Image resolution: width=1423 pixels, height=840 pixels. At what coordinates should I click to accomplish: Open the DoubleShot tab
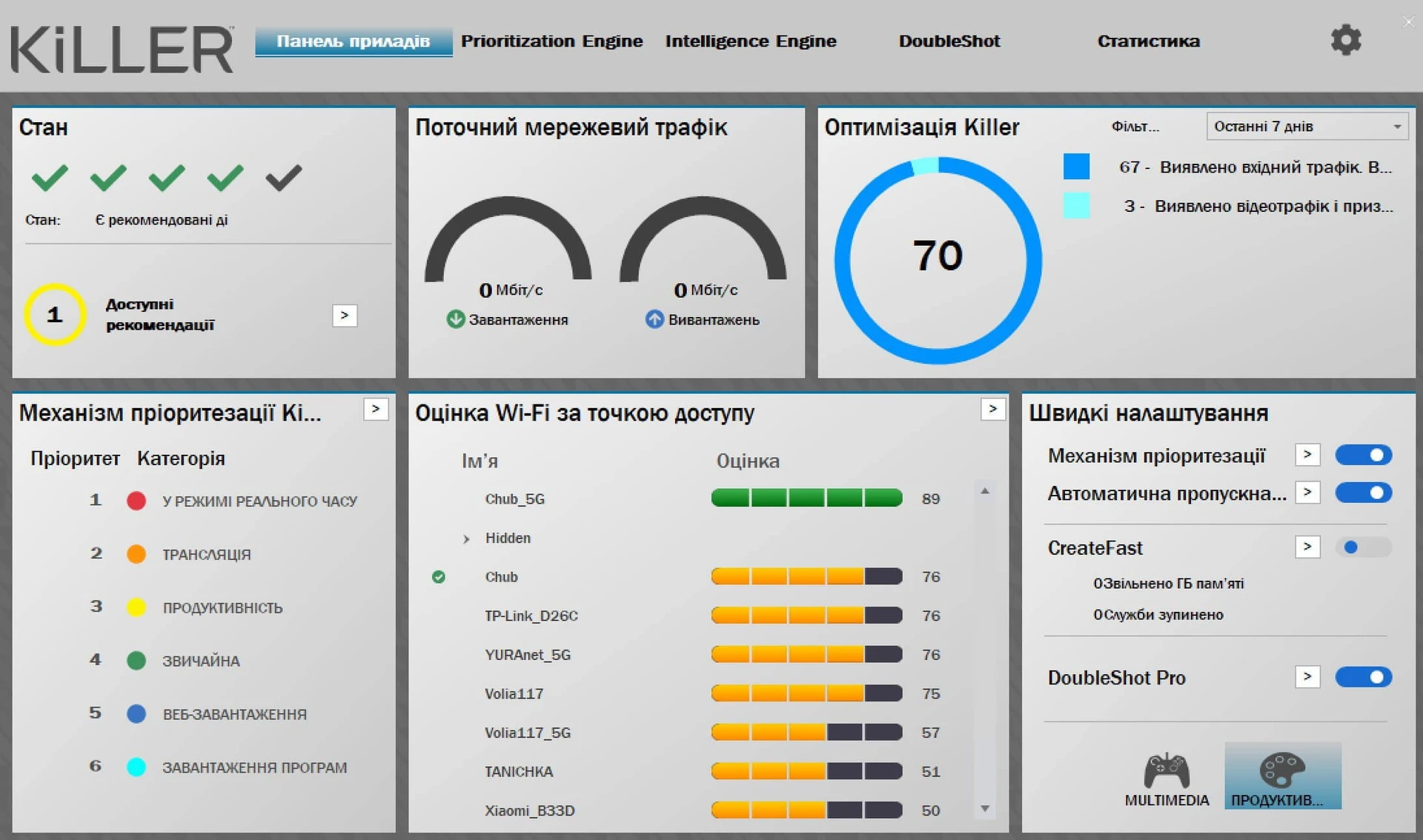click(949, 41)
